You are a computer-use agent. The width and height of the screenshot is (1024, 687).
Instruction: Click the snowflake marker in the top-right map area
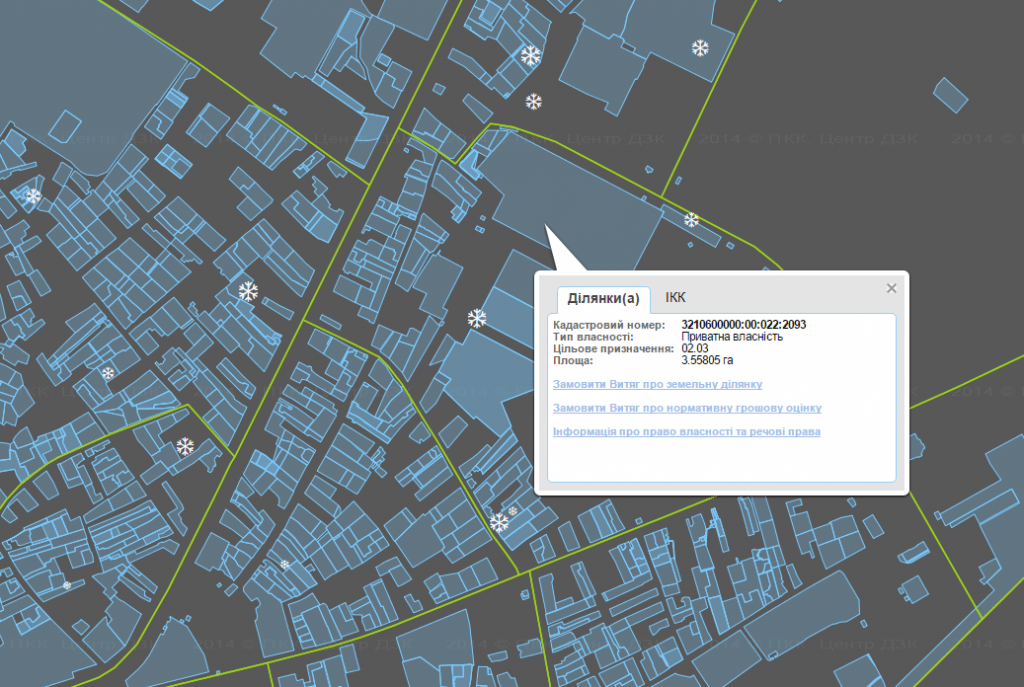[x=700, y=47]
